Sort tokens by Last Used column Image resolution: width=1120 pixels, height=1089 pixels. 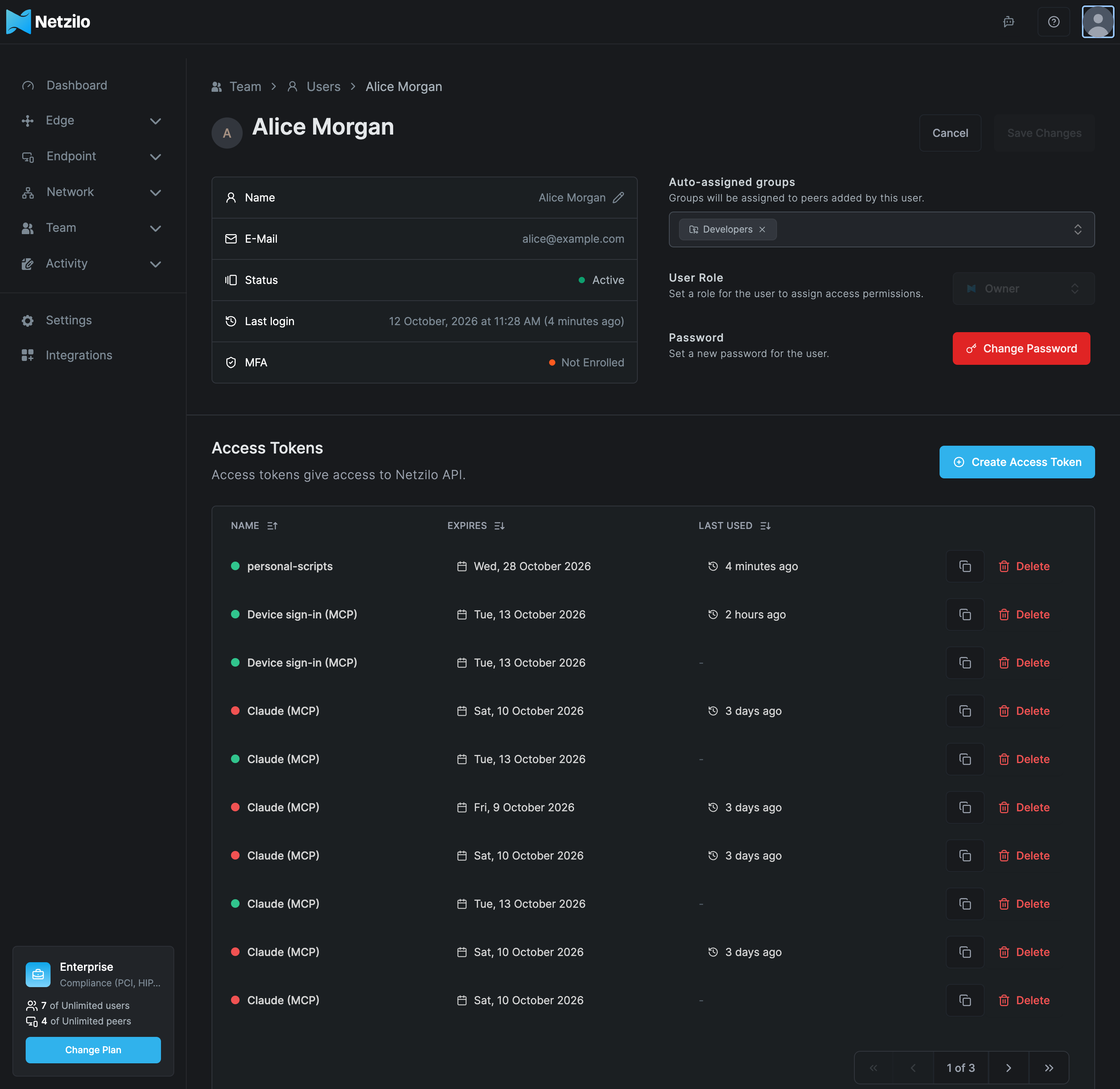point(735,525)
